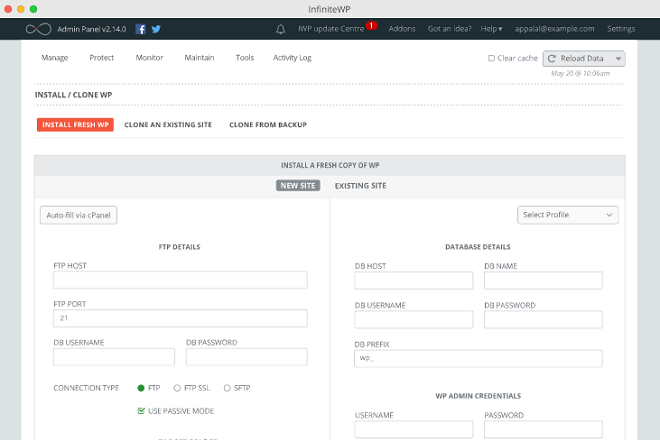Switch to the Existing Site tab

[361, 186]
